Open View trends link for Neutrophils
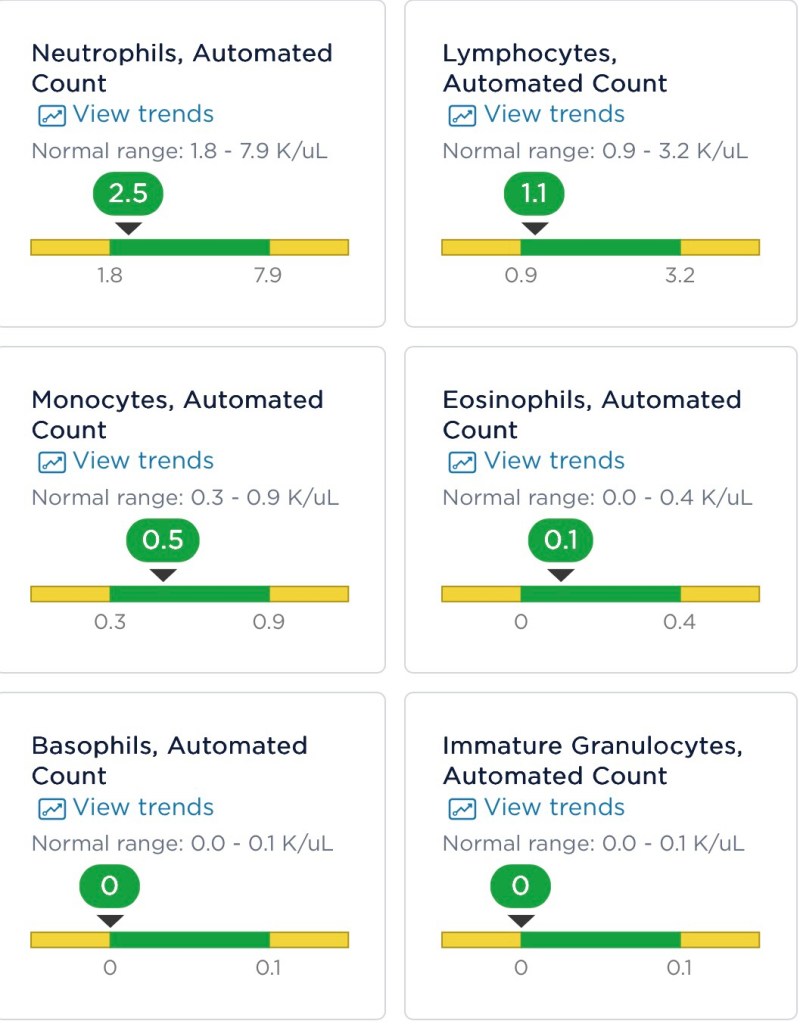The height and width of the screenshot is (1024, 800). (143, 114)
